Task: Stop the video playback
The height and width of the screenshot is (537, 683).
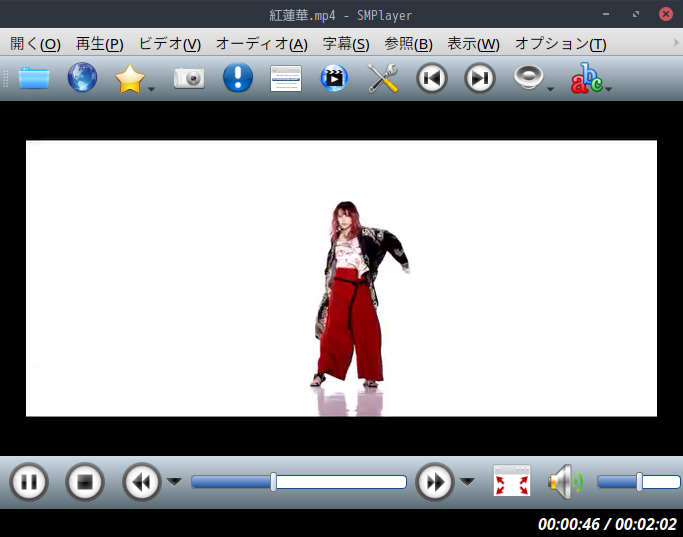Action: 85,482
